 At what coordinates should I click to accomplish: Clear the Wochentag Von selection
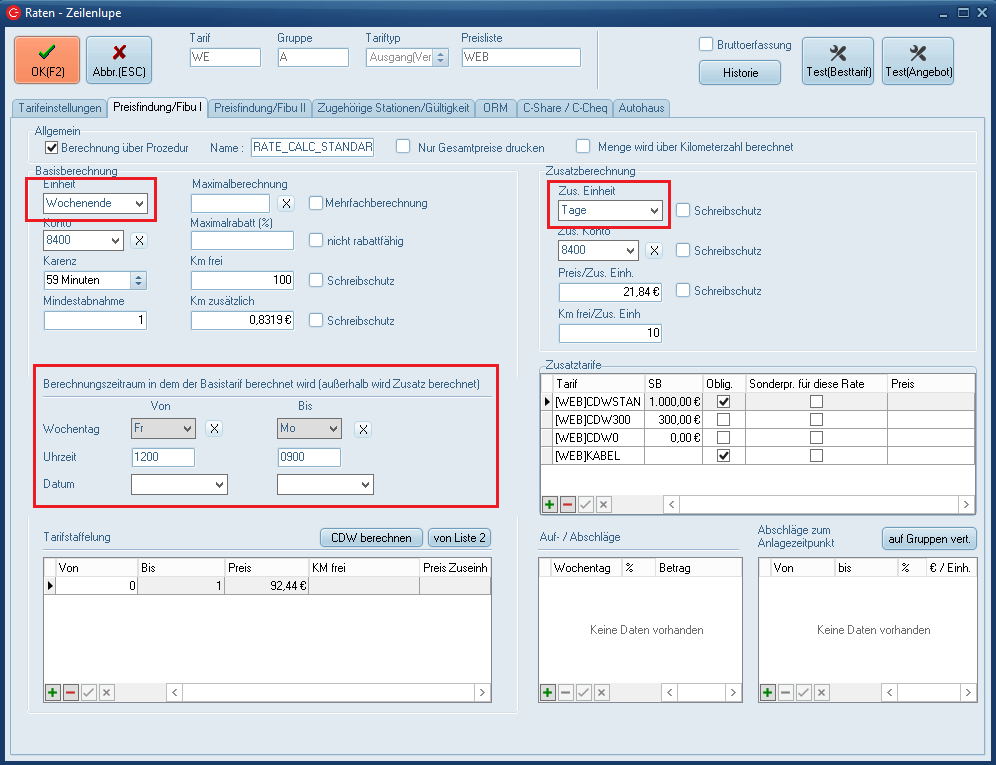214,429
